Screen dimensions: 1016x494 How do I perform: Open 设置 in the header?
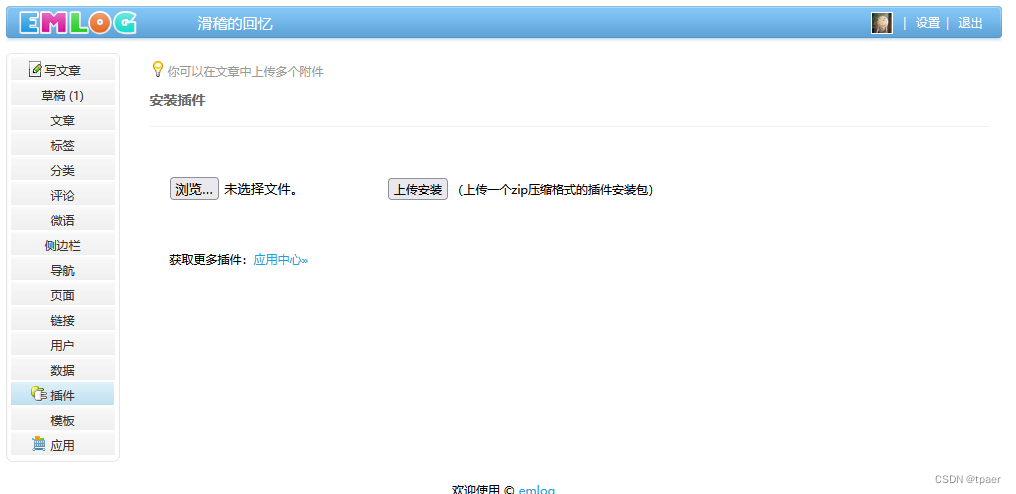pyautogui.click(x=928, y=23)
